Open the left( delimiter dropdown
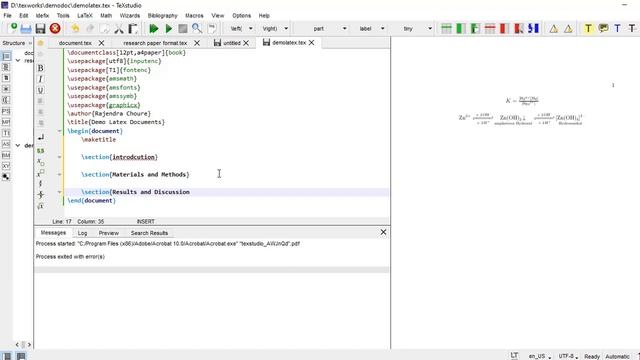The height and width of the screenshot is (360, 640). [251, 29]
